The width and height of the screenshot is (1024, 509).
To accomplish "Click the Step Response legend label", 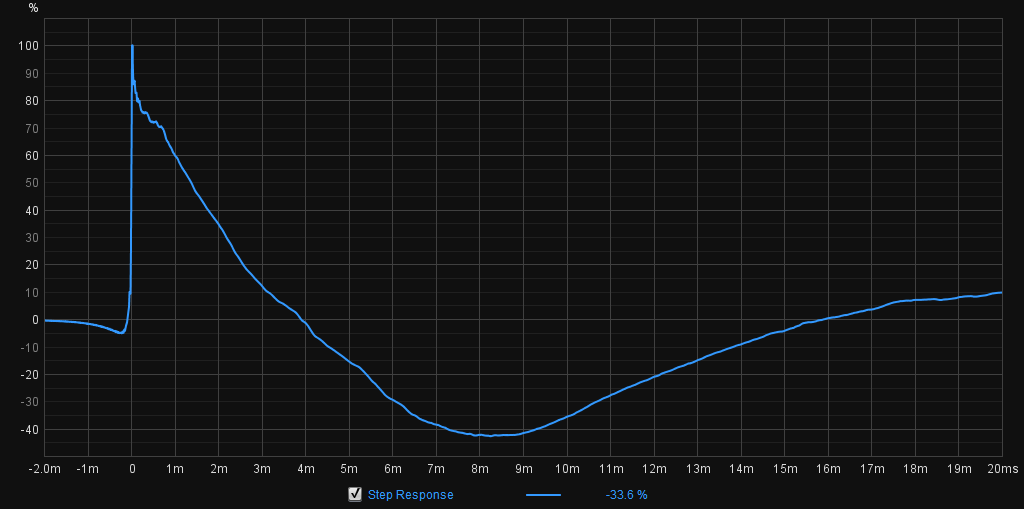I will [410, 495].
